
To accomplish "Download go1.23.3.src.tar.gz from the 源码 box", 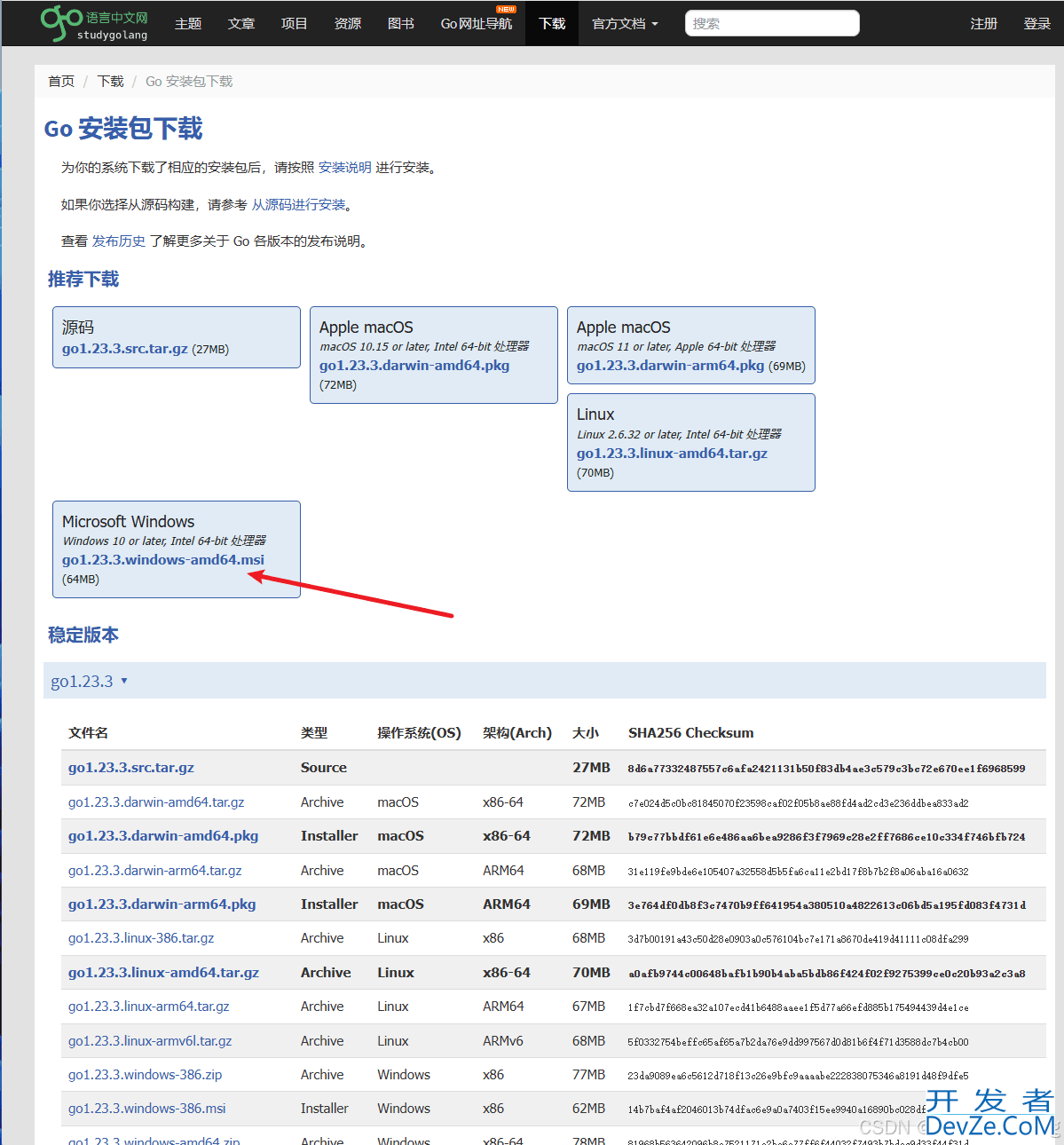I will click(125, 349).
